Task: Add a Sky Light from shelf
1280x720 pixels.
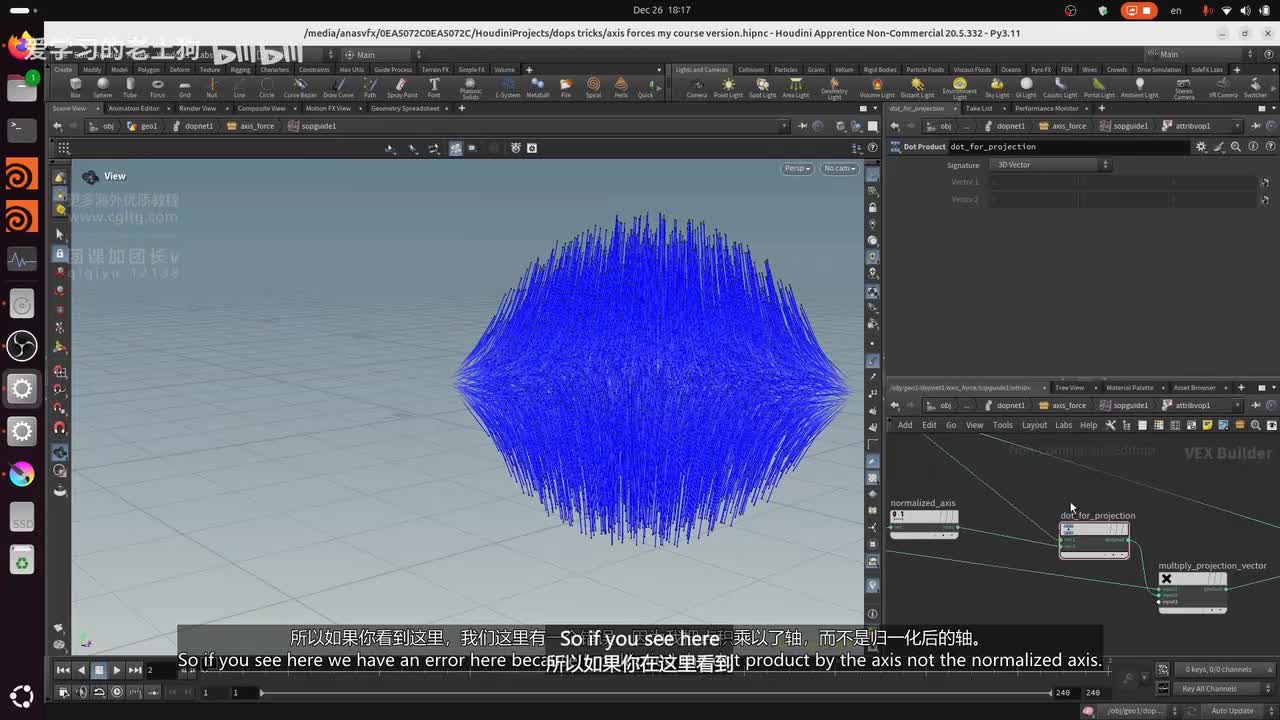Action: [997, 86]
